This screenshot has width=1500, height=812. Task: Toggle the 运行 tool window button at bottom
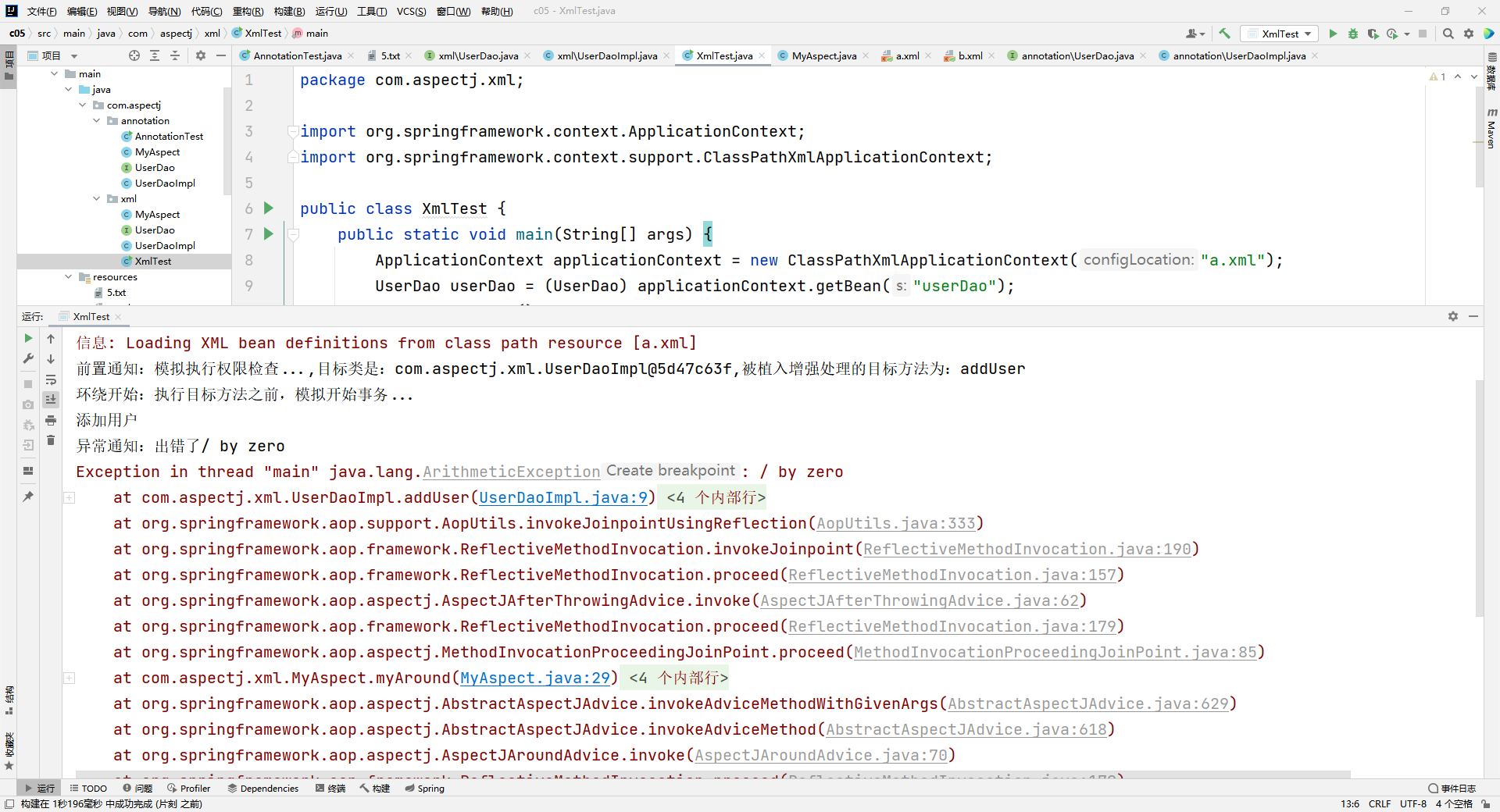pos(39,789)
